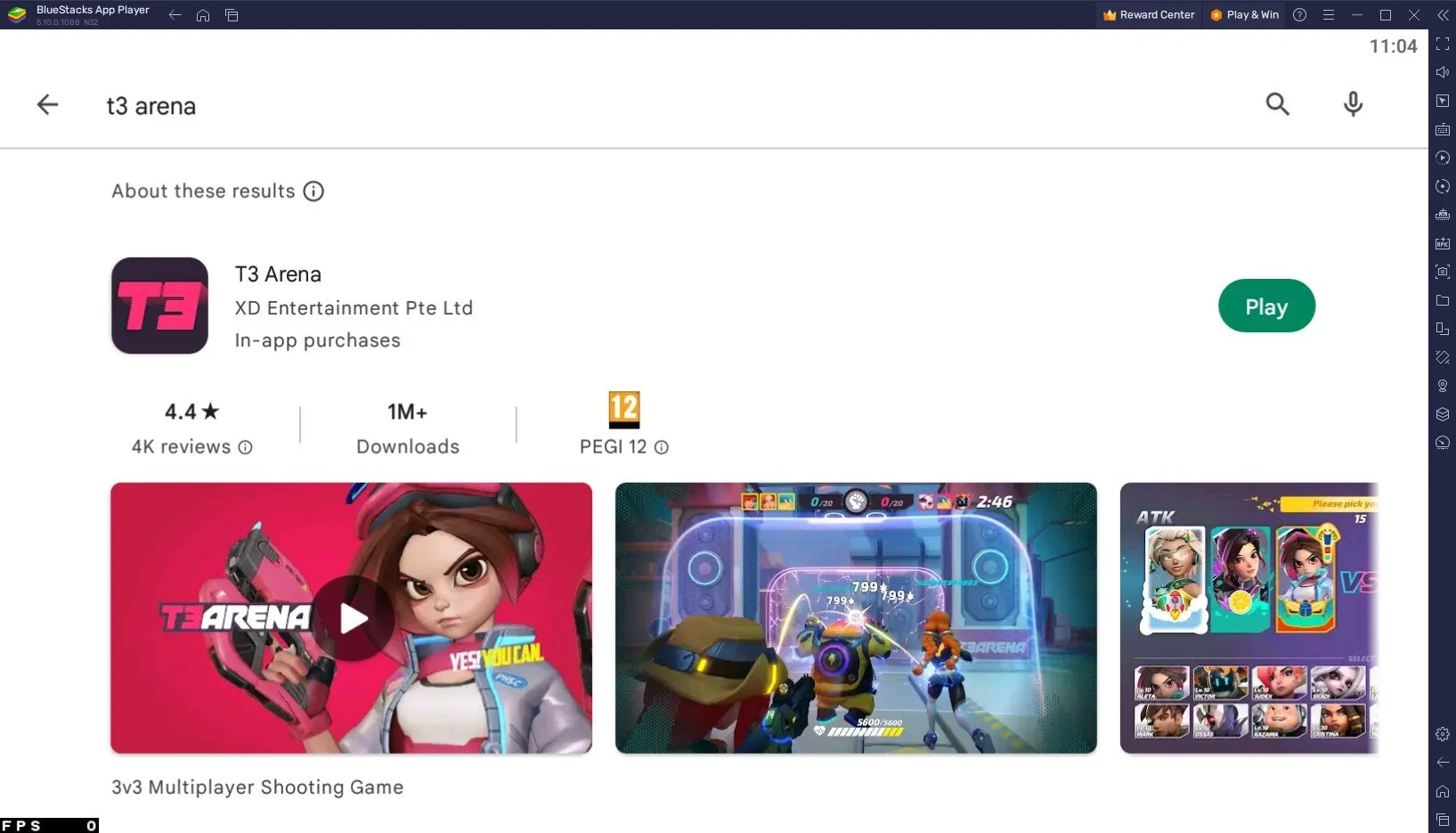1456x833 pixels.
Task: Open multi-instance manager icon in sidebar
Action: point(1443,329)
